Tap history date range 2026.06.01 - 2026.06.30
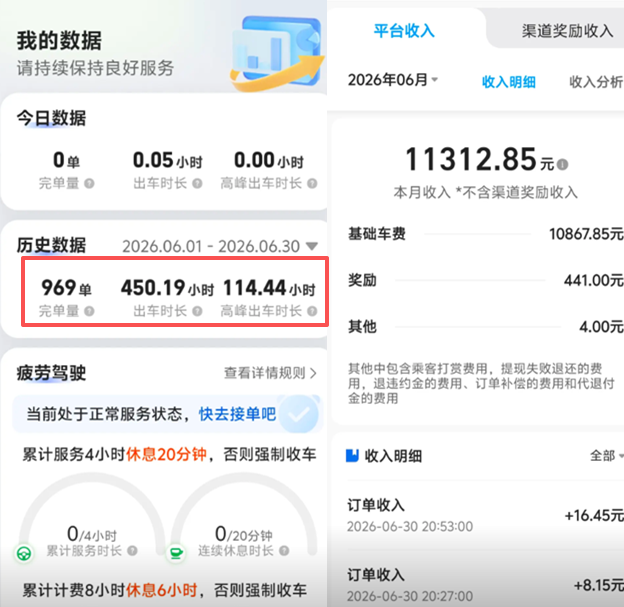 (x=211, y=246)
